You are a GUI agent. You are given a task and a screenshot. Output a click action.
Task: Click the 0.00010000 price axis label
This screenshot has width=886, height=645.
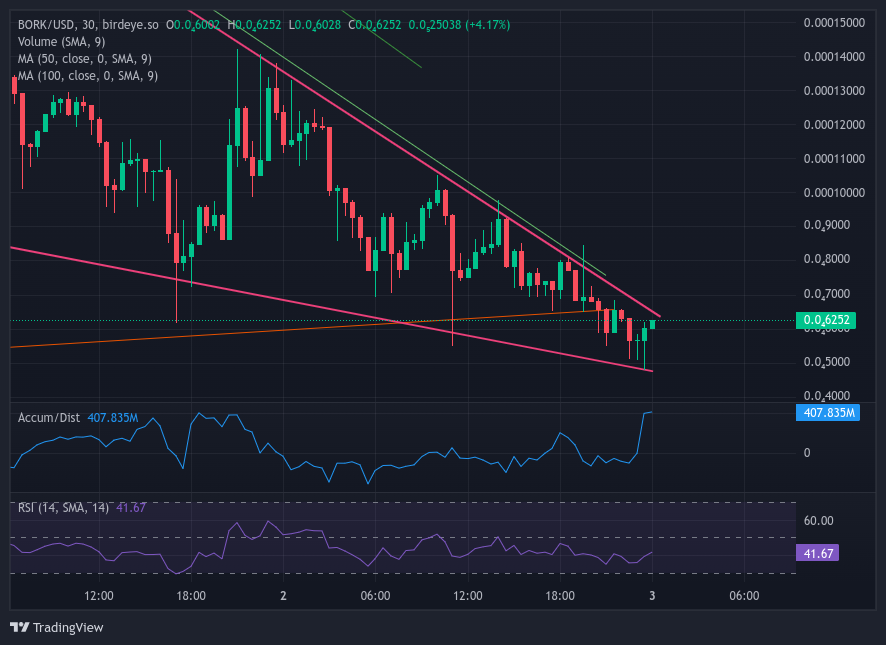click(834, 192)
